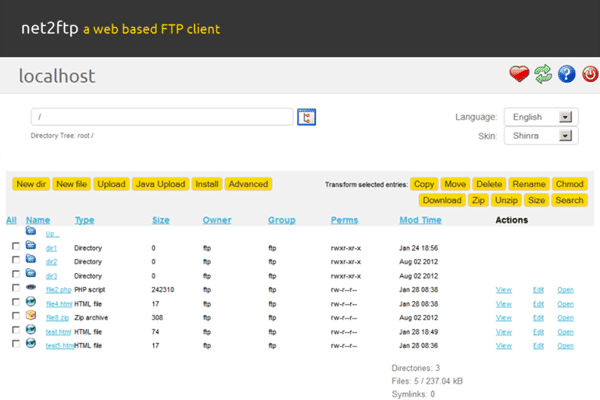The image size is (600, 400).
Task: Check the checkbox for dir1
Action: coord(15,247)
